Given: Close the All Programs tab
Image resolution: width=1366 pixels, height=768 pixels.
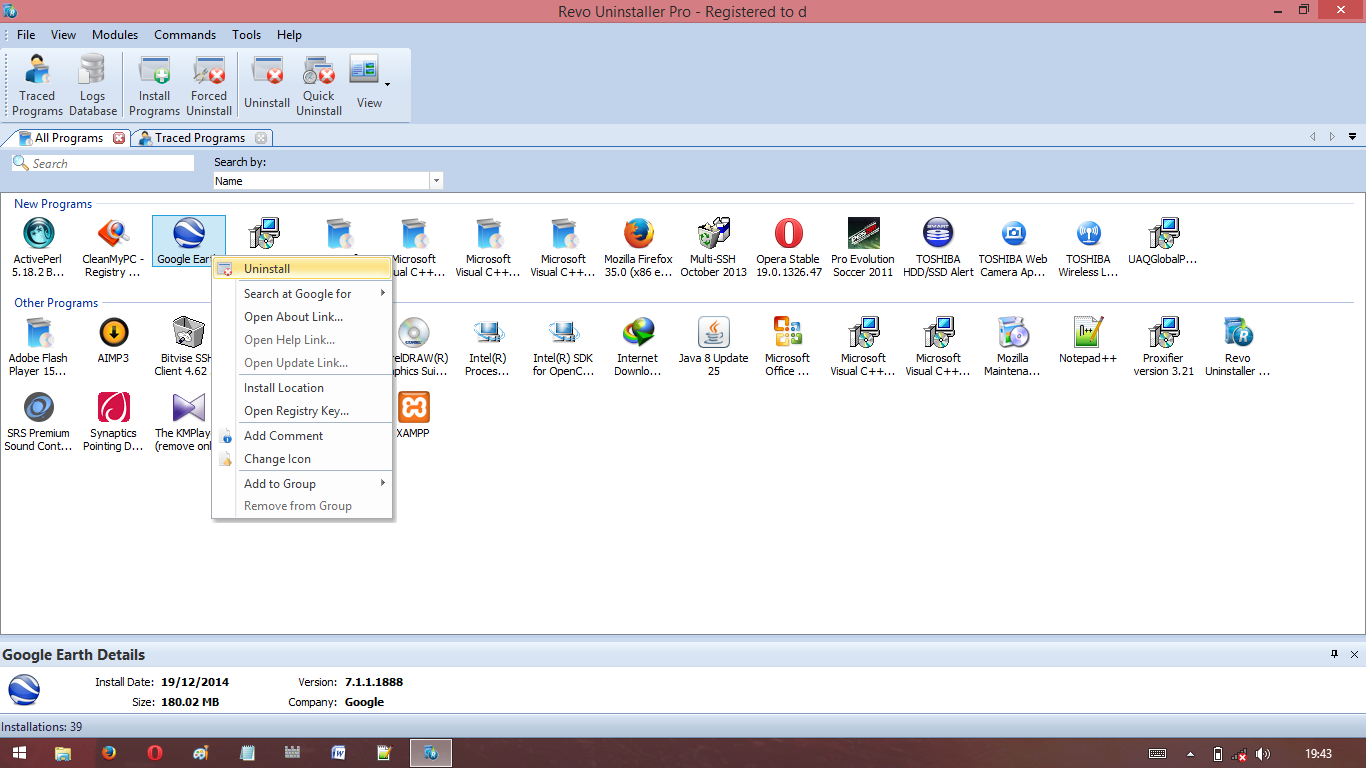Looking at the screenshot, I should [119, 138].
